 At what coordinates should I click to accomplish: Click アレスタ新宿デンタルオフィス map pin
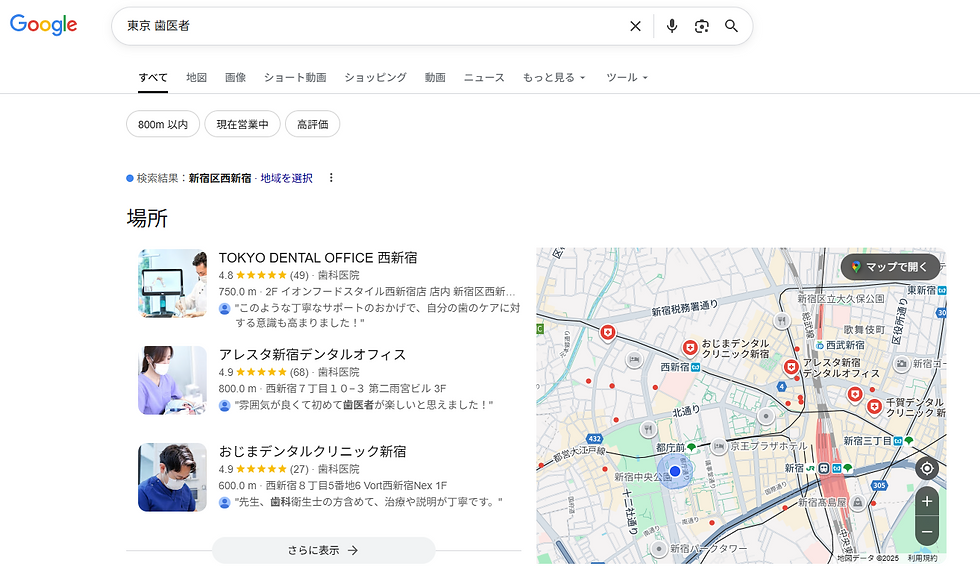[791, 367]
